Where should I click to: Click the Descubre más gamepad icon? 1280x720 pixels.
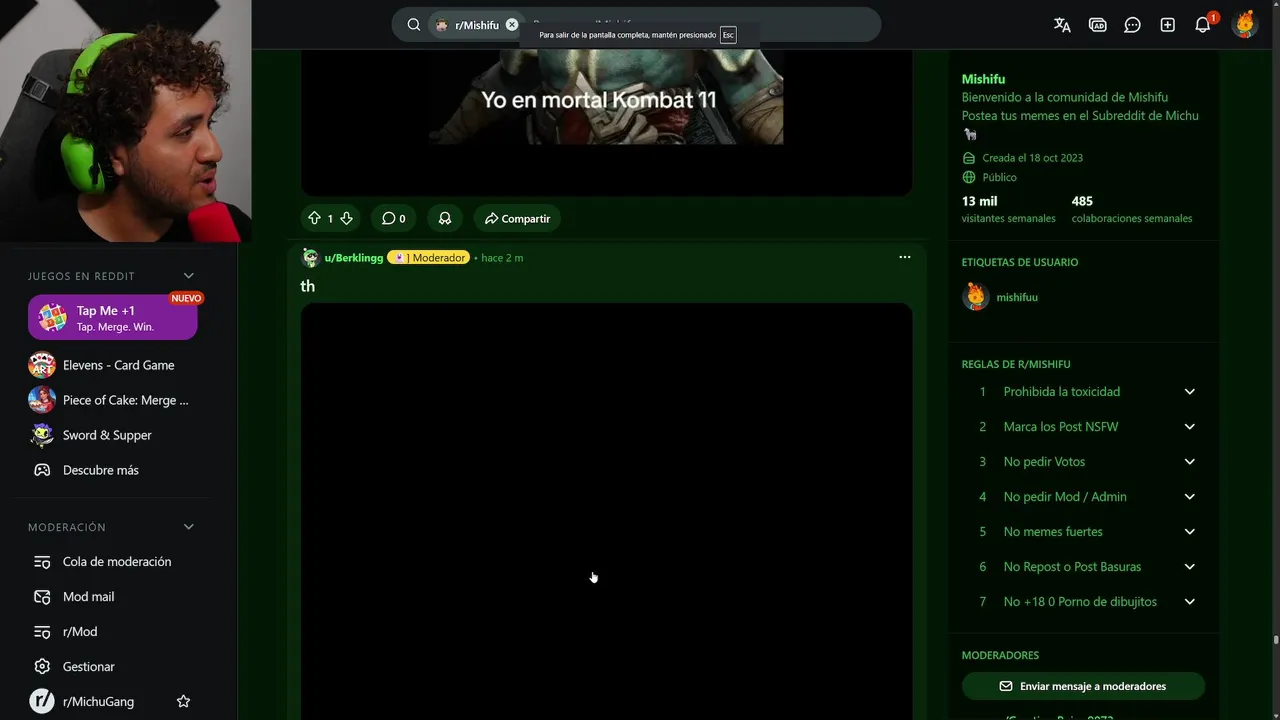[42, 470]
